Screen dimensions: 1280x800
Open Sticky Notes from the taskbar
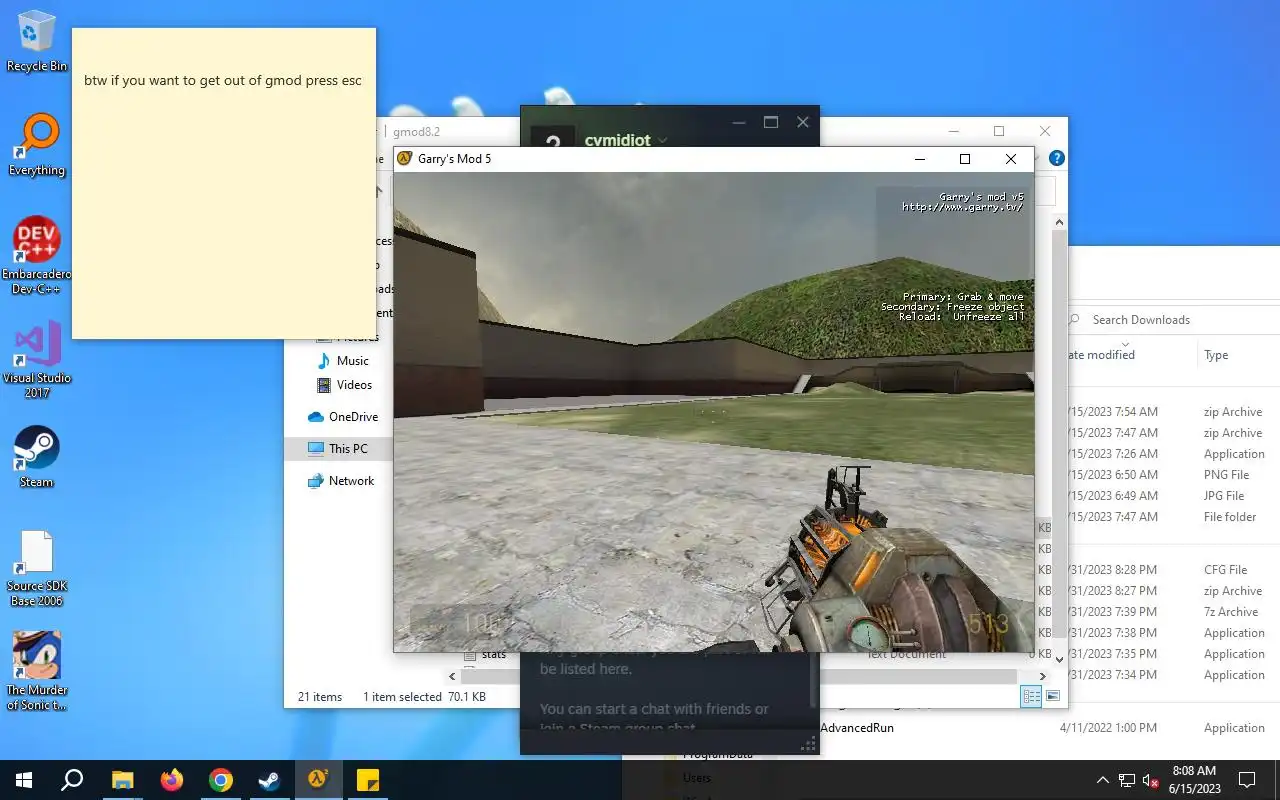(367, 780)
